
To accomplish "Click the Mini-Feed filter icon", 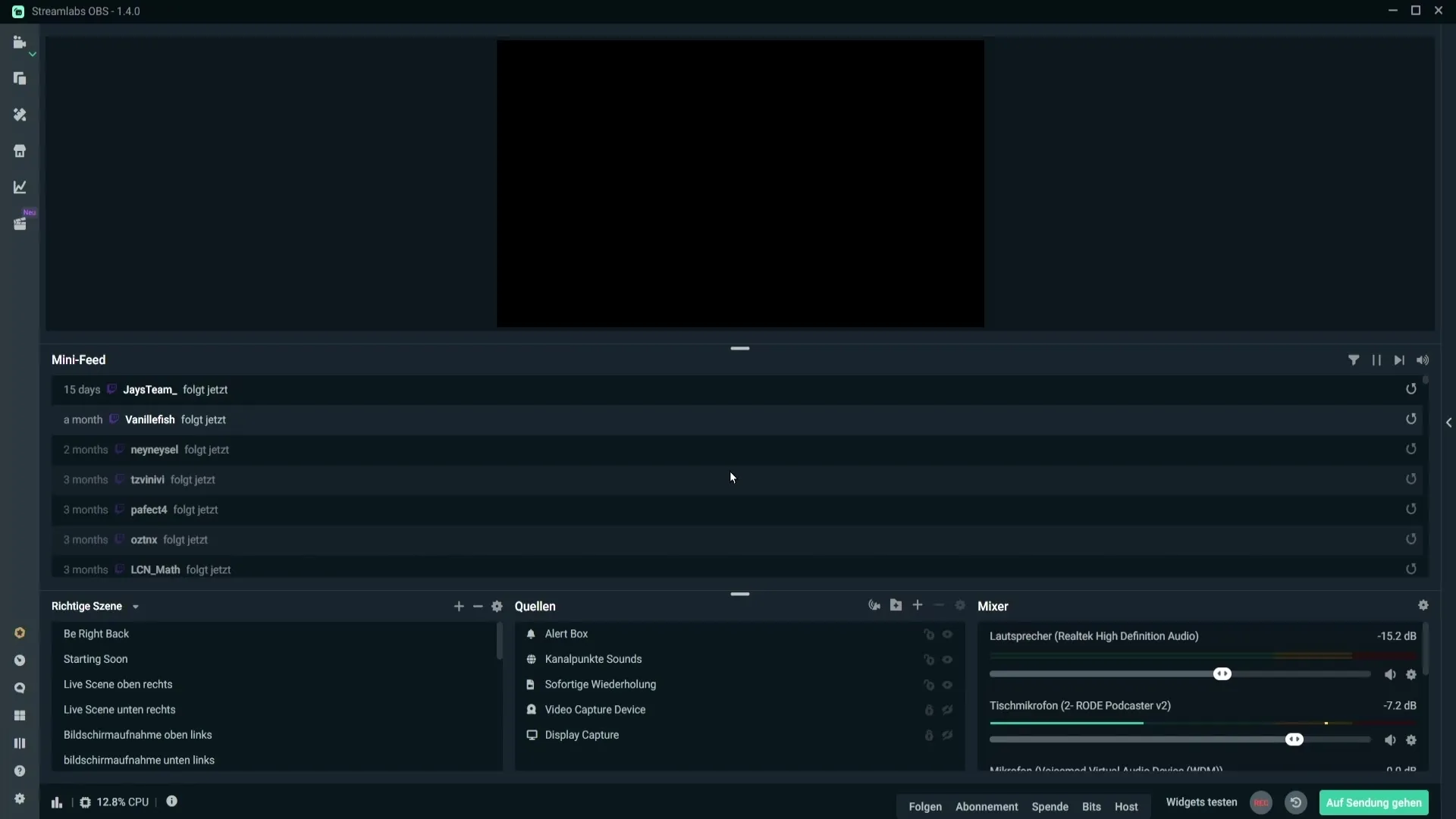I will click(1354, 360).
